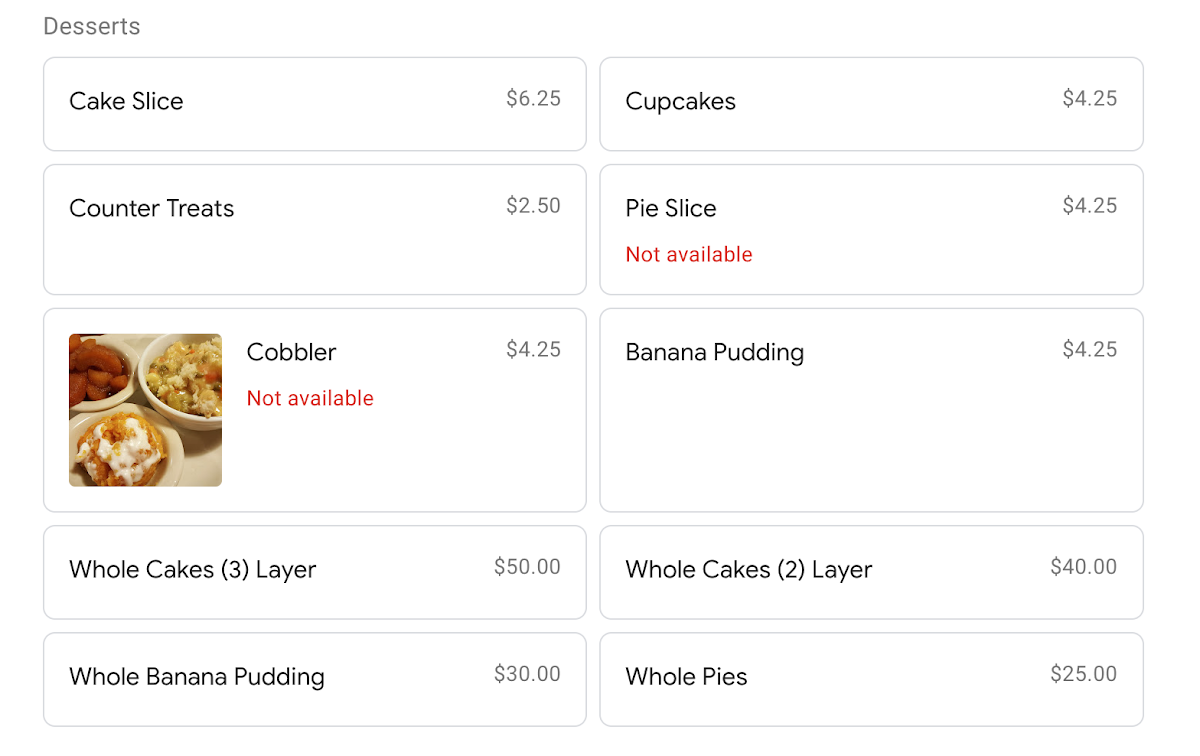Click the Cobbler food photo thumbnail
Image resolution: width=1200 pixels, height=756 pixels.
tap(145, 410)
